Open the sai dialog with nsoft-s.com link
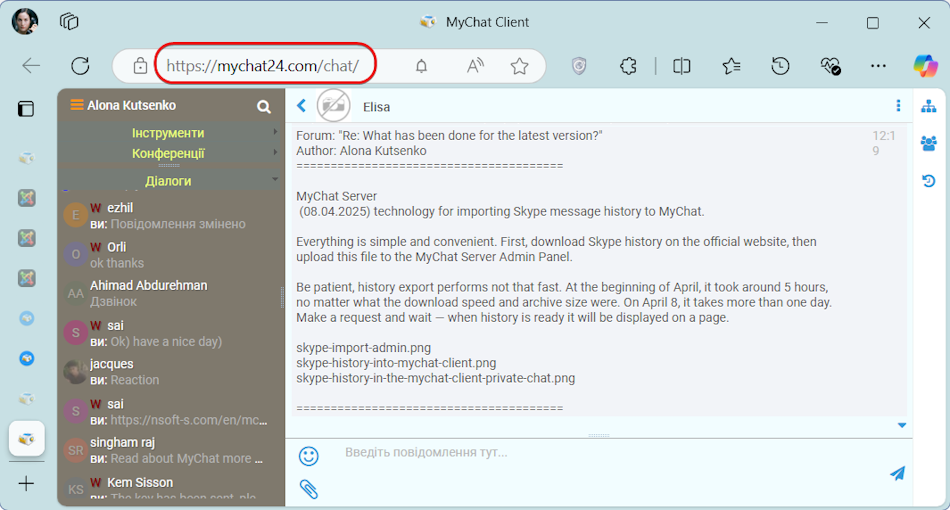950x510 pixels. (x=171, y=411)
